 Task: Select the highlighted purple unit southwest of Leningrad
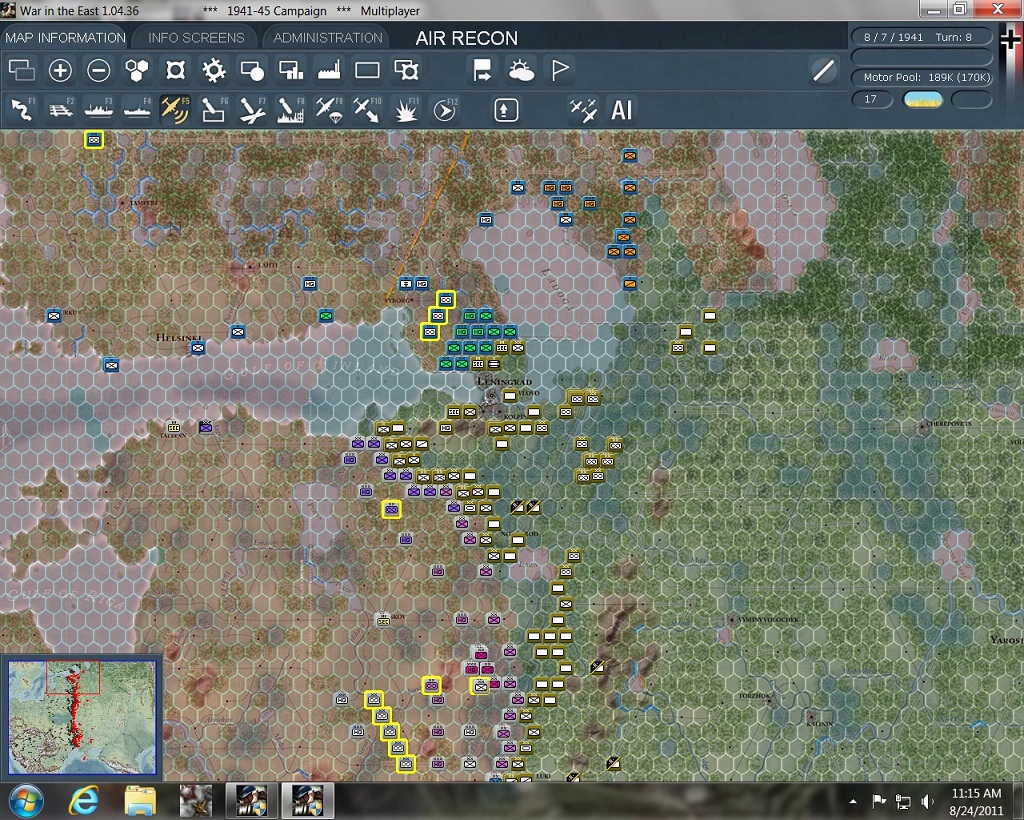click(x=392, y=509)
